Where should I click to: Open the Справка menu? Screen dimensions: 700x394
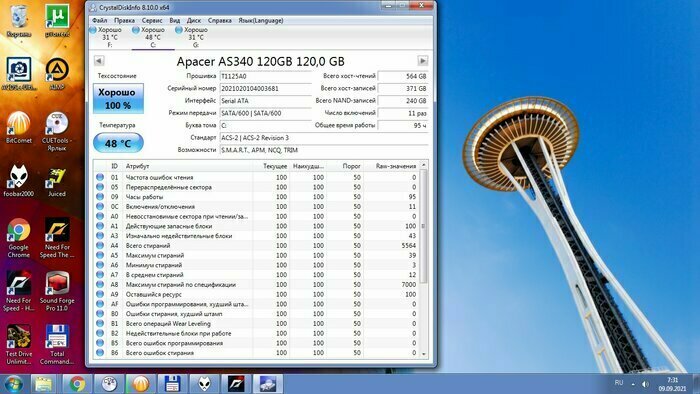click(220, 21)
